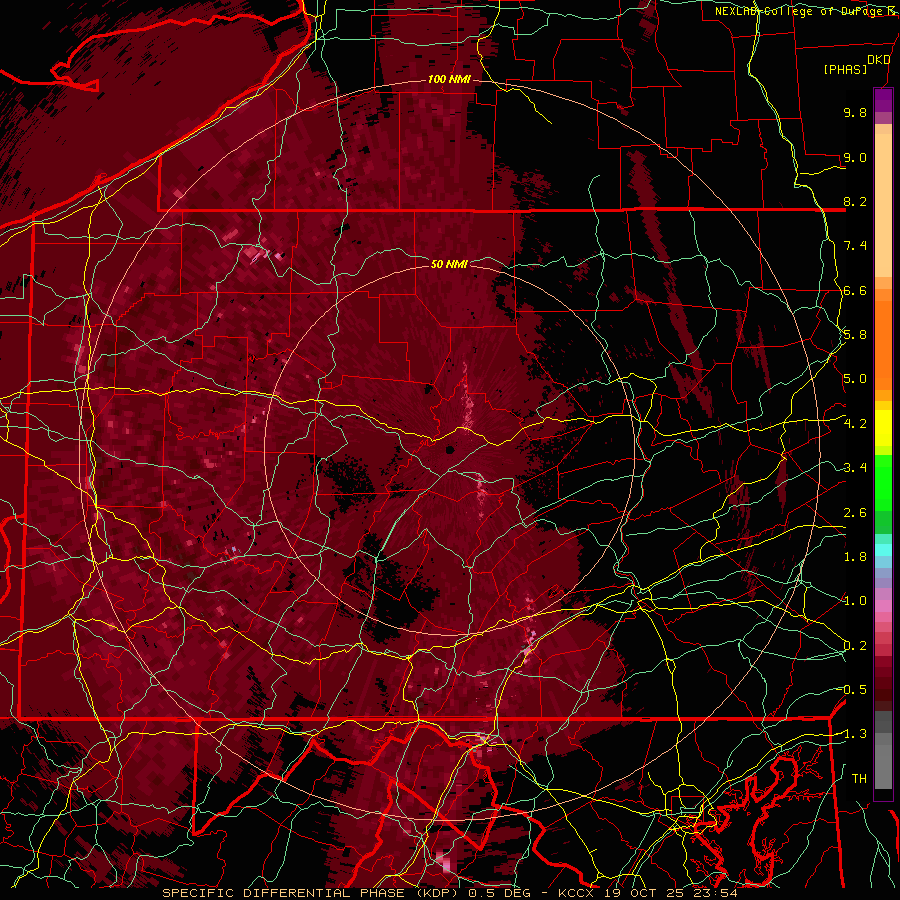Viewport: 900px width, 900px height.
Task: Click the yellow segment of the color bar
Action: [883, 428]
